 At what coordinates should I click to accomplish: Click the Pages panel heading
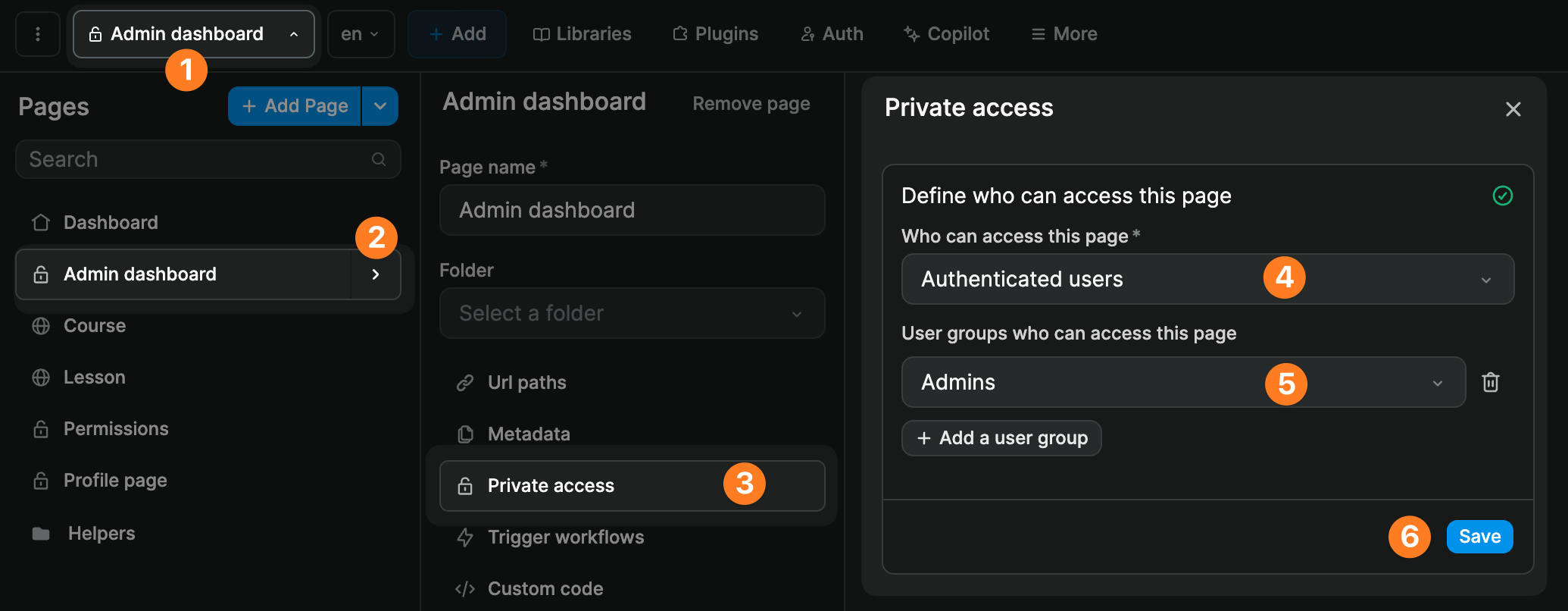[54, 107]
